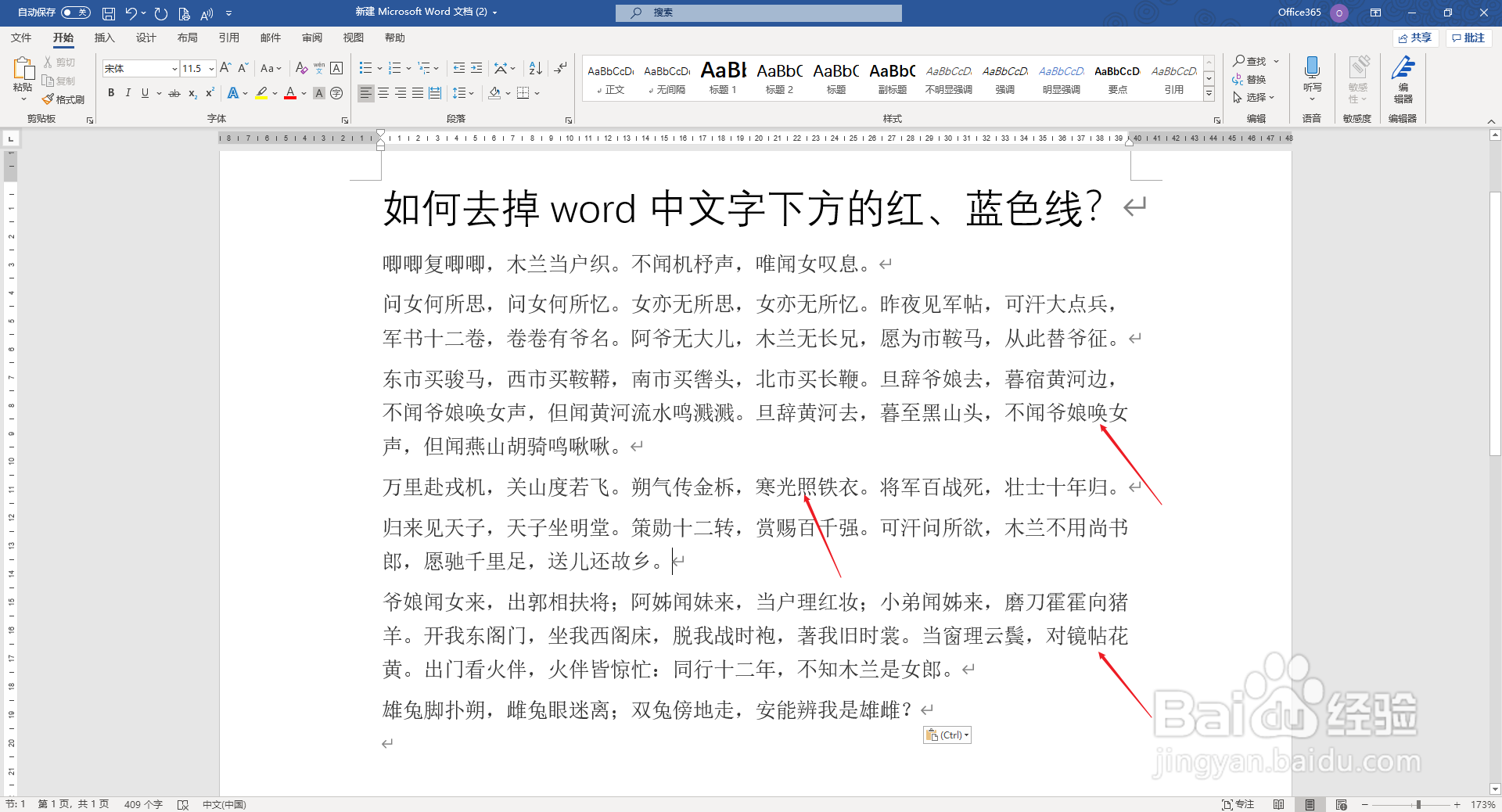Click the Sort icon in paragraph group
Screen dimensions: 1502x812
coord(535,68)
